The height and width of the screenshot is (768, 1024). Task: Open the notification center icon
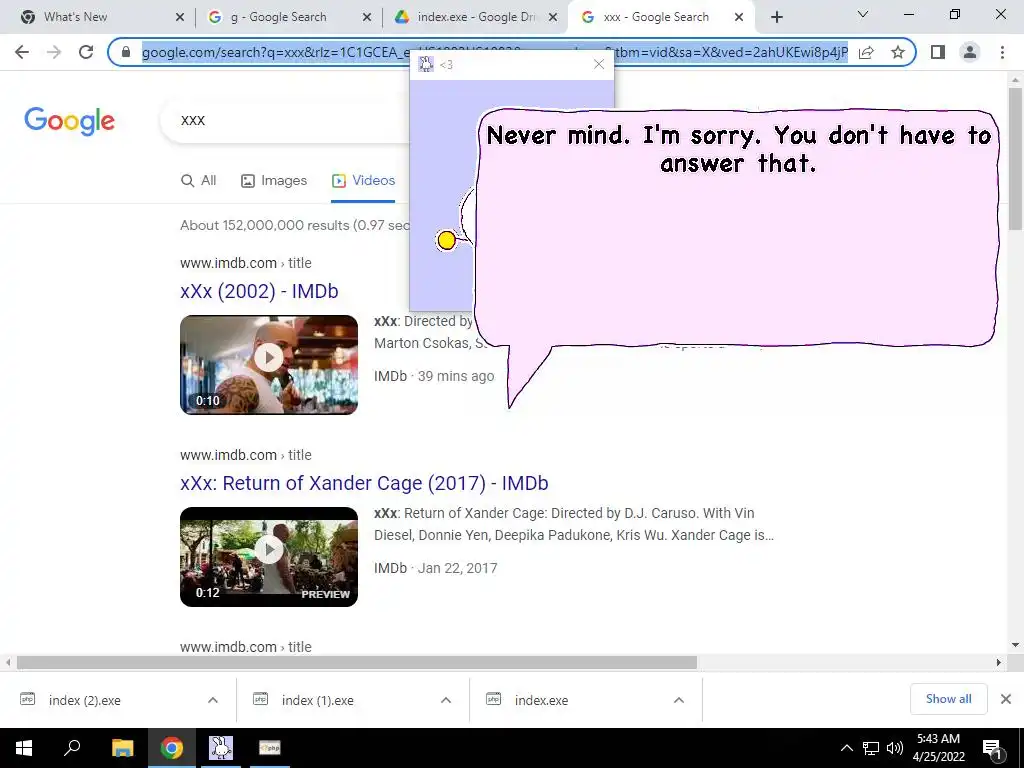point(992,748)
